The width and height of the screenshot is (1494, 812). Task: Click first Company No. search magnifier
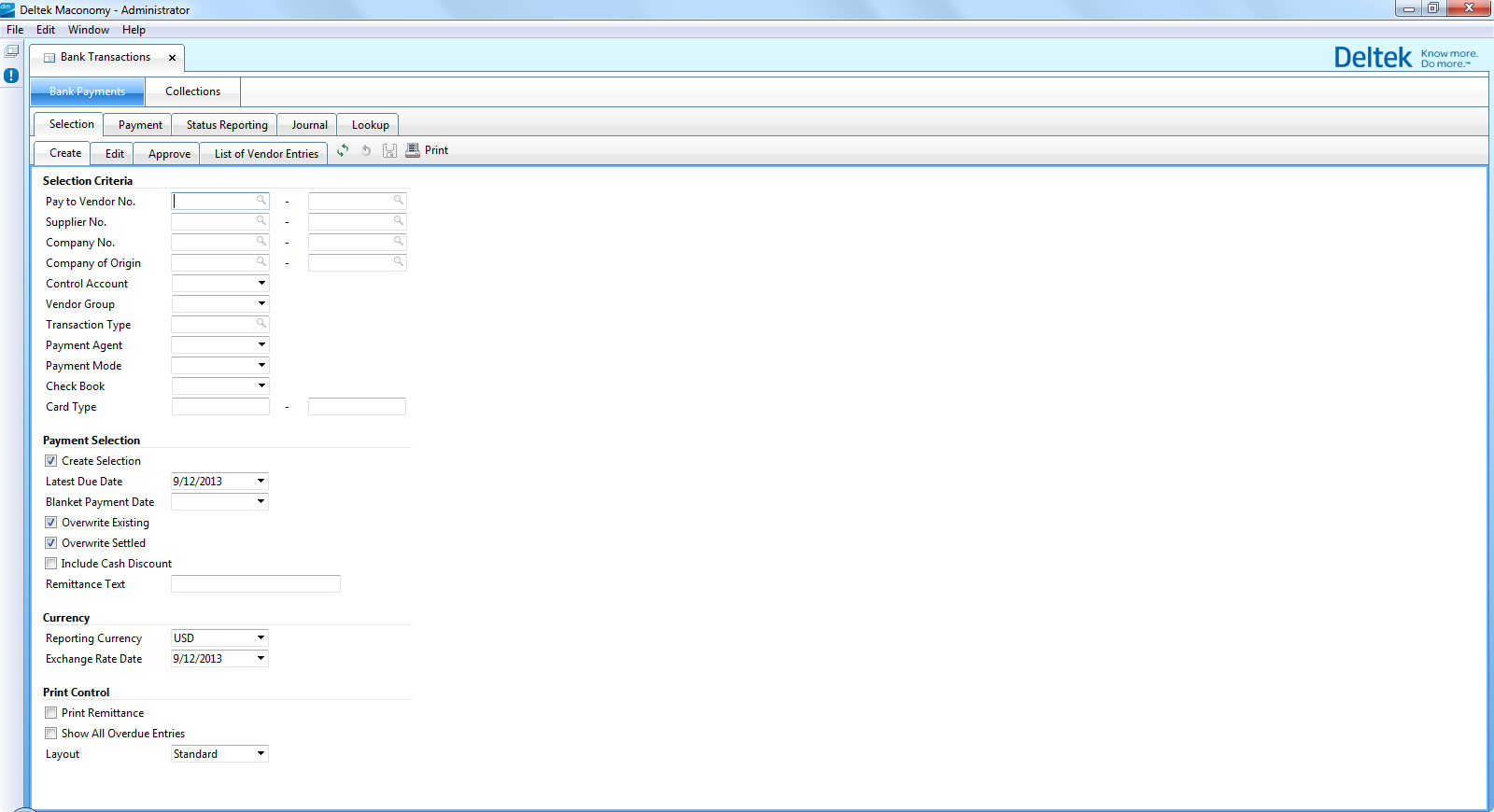pos(261,241)
